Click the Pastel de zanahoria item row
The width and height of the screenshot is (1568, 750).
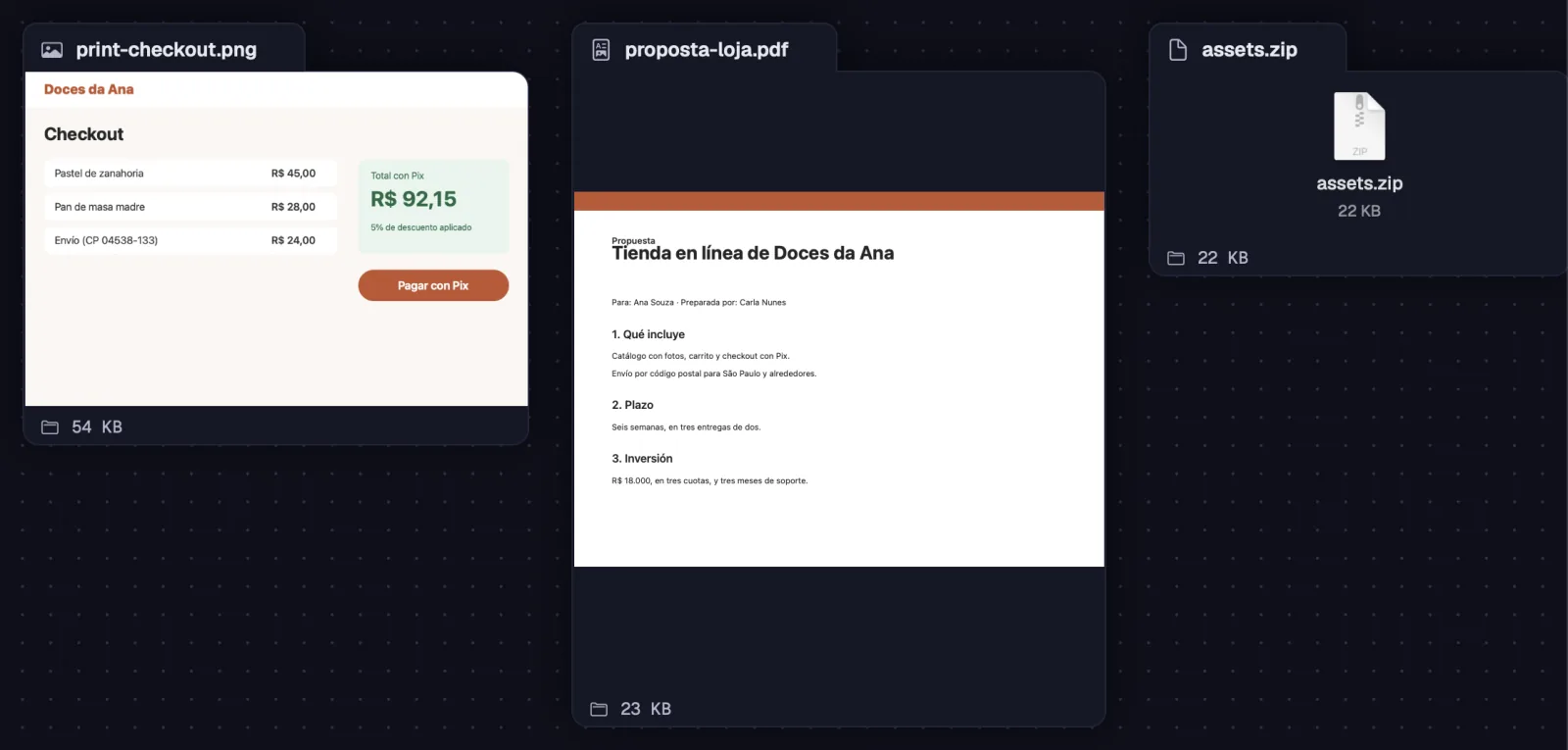[190, 174]
